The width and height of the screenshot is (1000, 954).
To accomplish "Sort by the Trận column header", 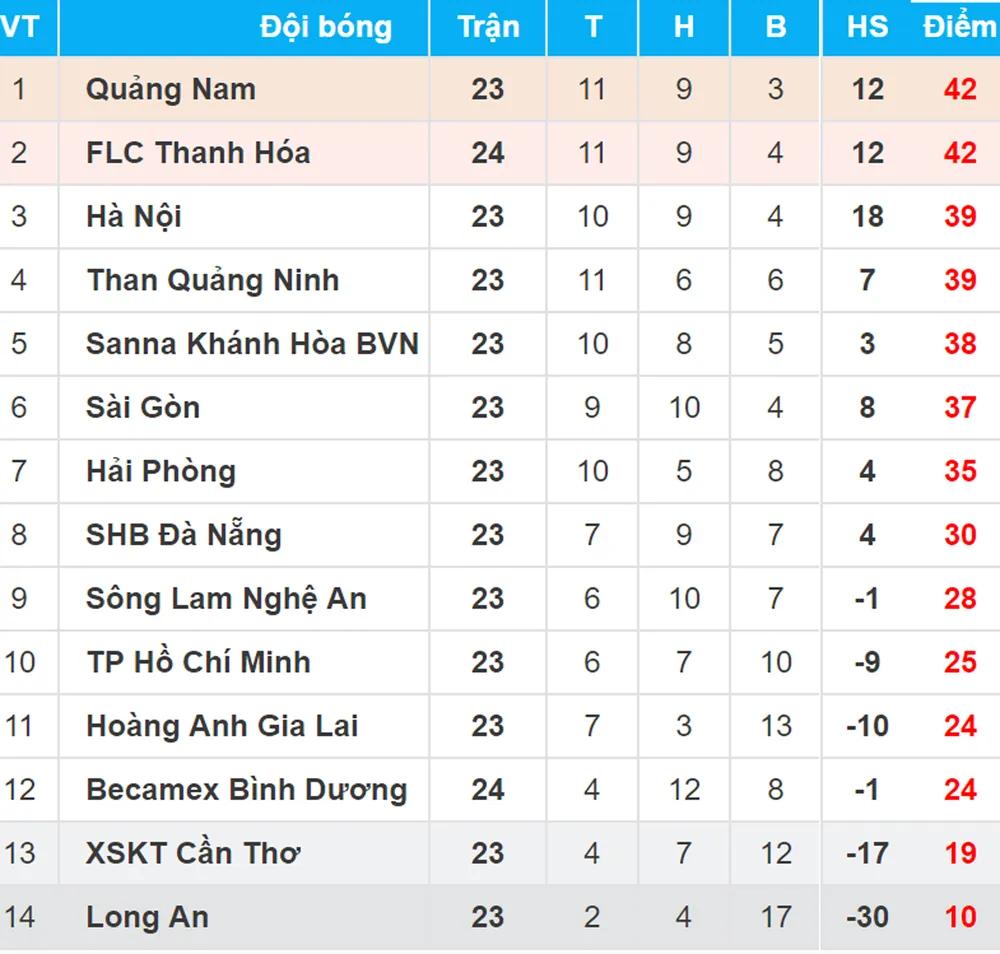I will tap(488, 27).
